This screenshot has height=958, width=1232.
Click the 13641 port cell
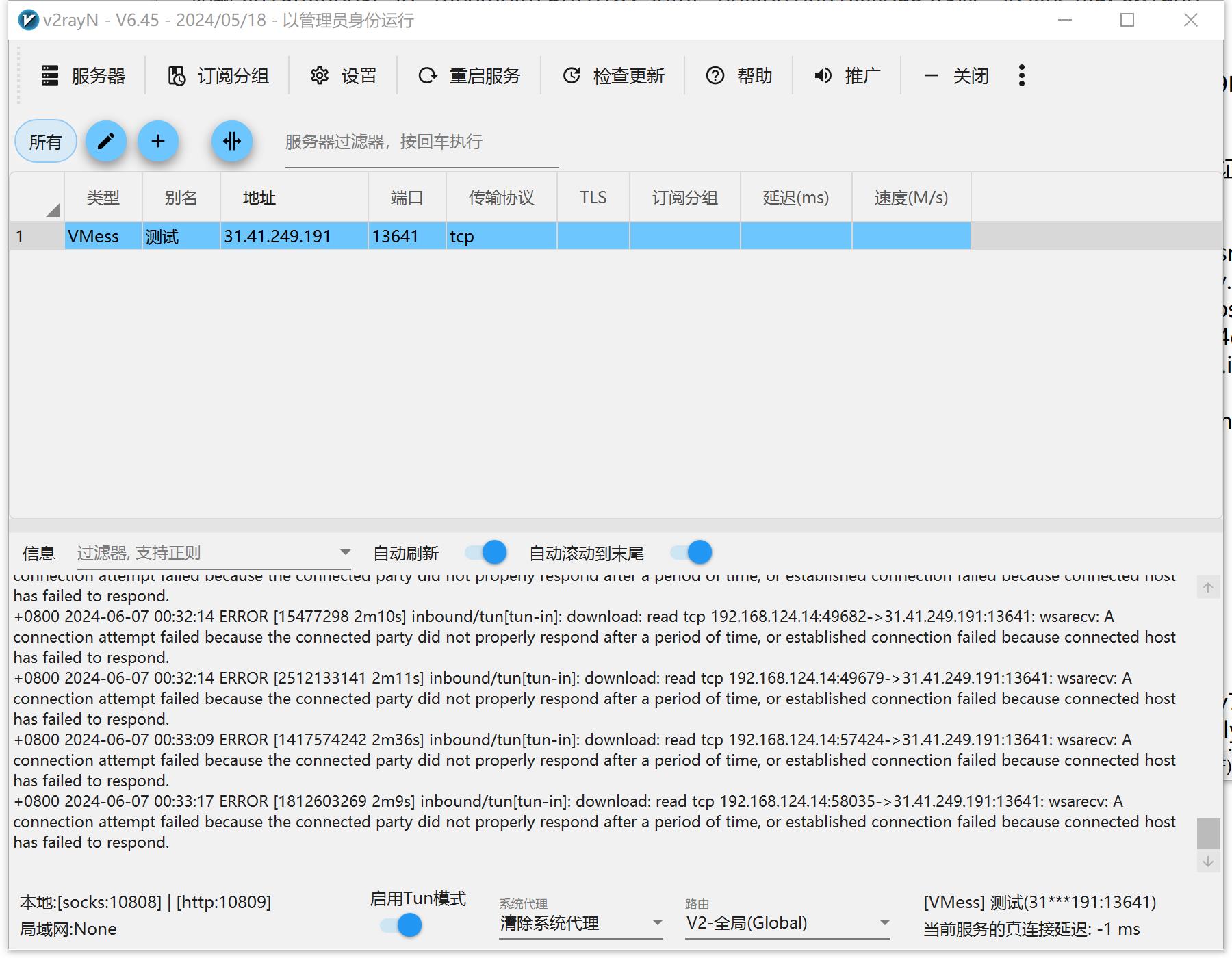coord(407,236)
